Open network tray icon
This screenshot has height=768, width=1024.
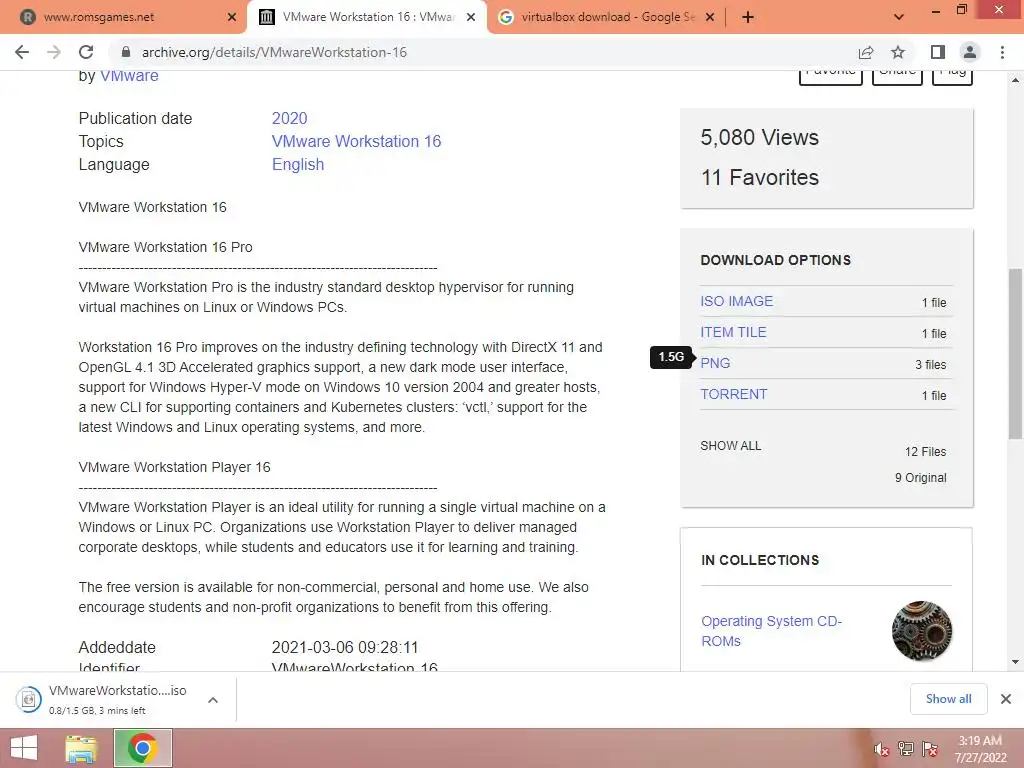905,749
